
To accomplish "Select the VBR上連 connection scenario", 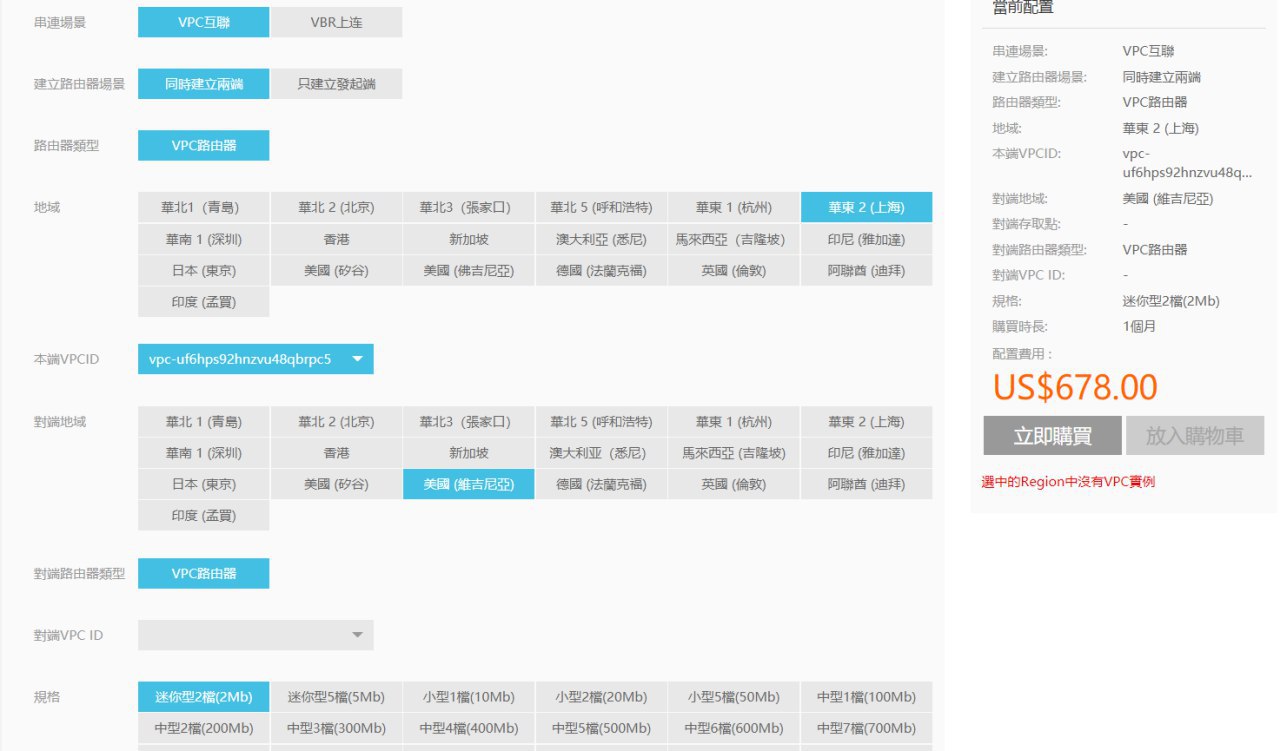I will click(336, 22).
